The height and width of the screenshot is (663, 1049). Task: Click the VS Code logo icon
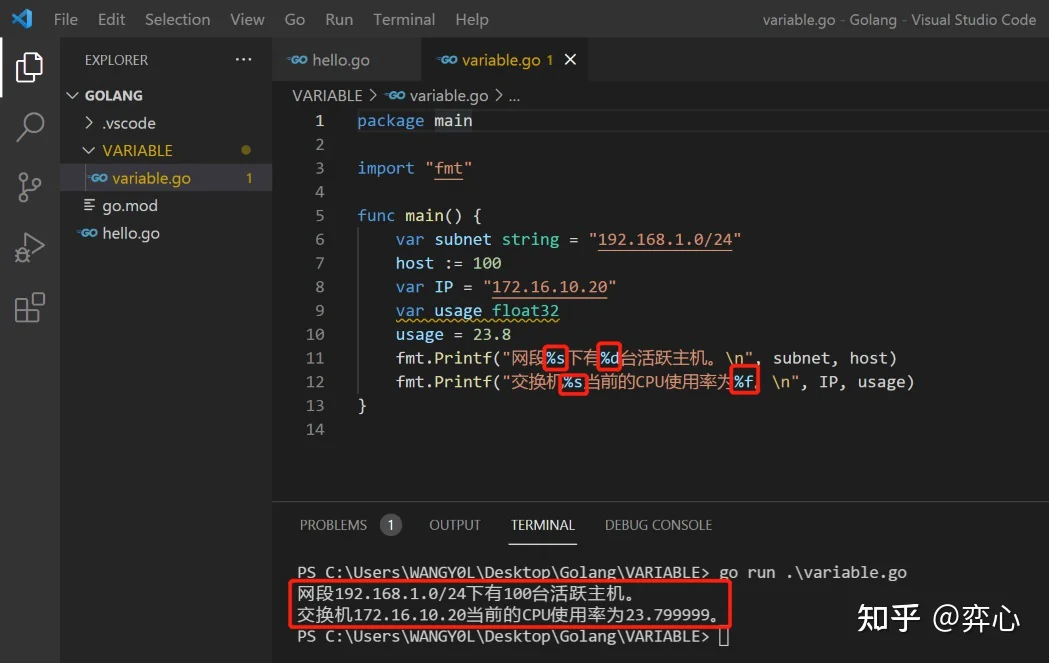pyautogui.click(x=22, y=19)
